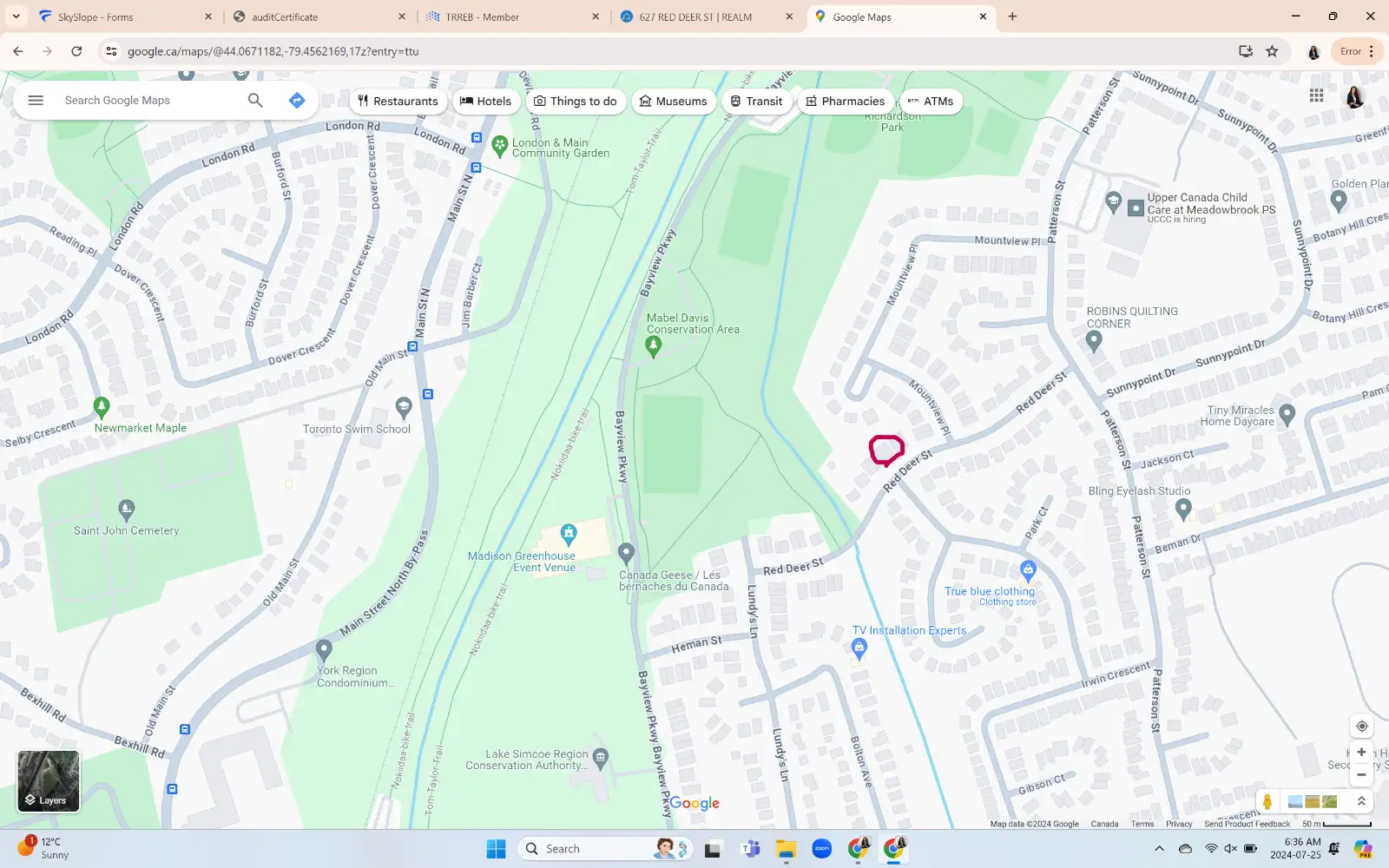
Task: Click the York Region Condominium pin
Action: tap(324, 649)
